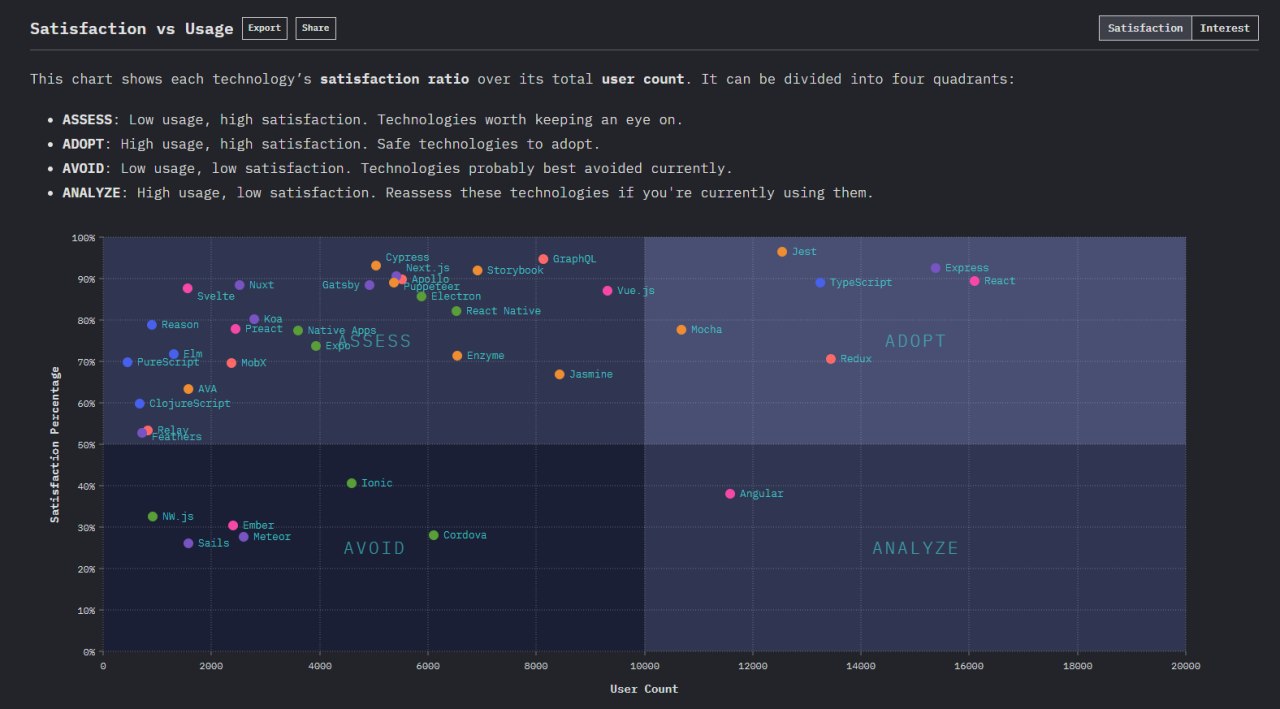Screen dimensions: 1280x709
Task: Click the GraphQL data point
Action: click(x=544, y=259)
